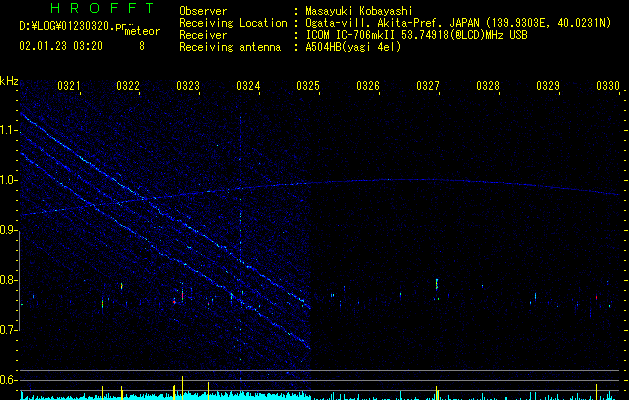Viewport: 629px width, 400px height.
Task: Click antenna text A504HB(yagi 4el)
Action: pos(353,47)
